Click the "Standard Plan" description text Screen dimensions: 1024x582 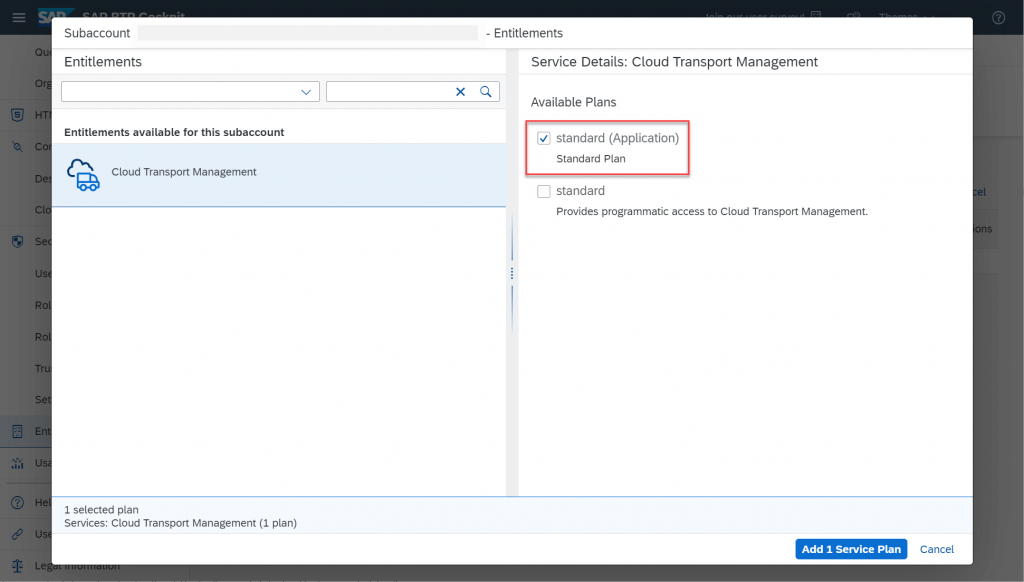pyautogui.click(x=590, y=159)
